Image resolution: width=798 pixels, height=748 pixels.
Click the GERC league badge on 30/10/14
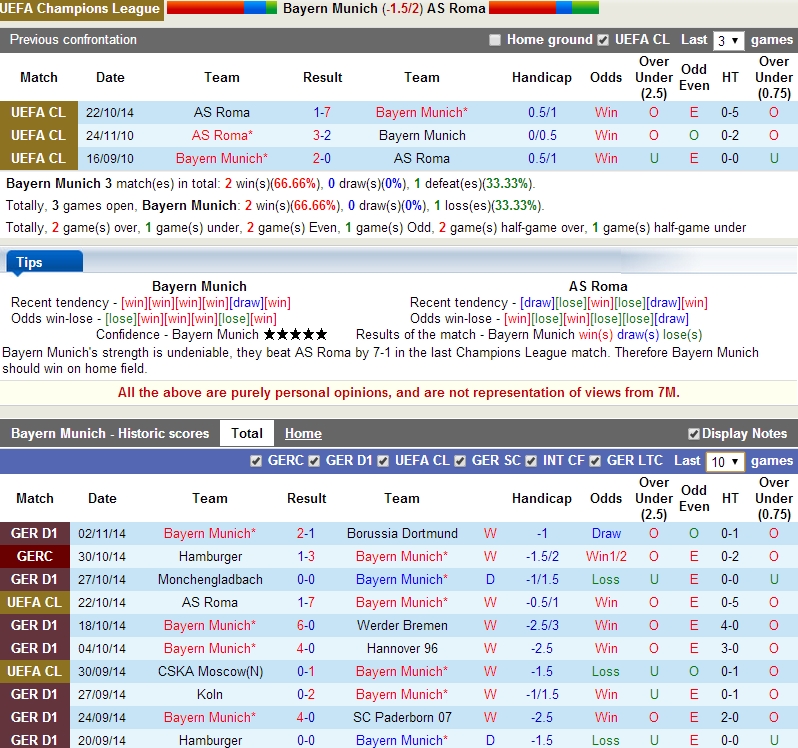(x=35, y=556)
